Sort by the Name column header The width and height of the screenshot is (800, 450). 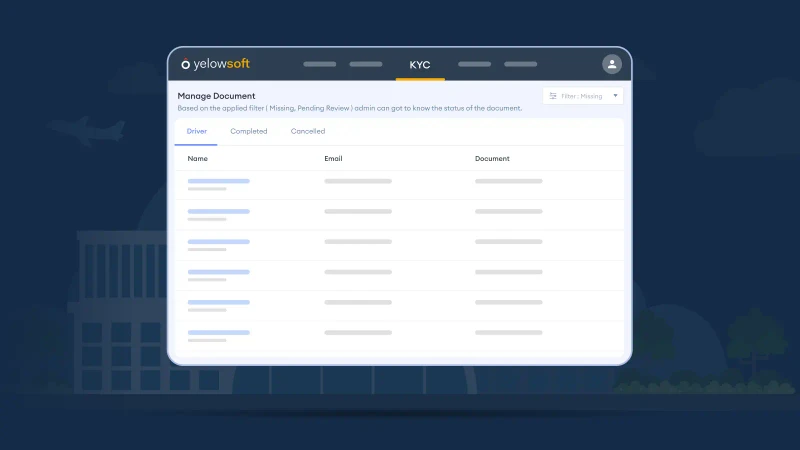click(x=197, y=159)
